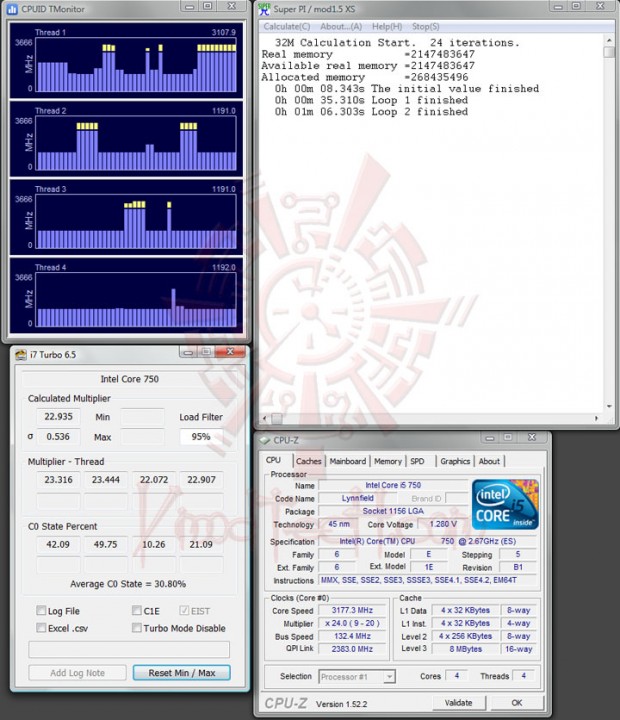620x720 pixels.
Task: Click Stop(S) in Super PI menu
Action: (425, 27)
